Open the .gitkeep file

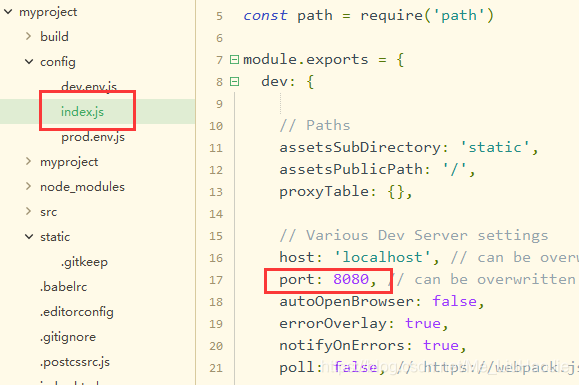tap(84, 262)
